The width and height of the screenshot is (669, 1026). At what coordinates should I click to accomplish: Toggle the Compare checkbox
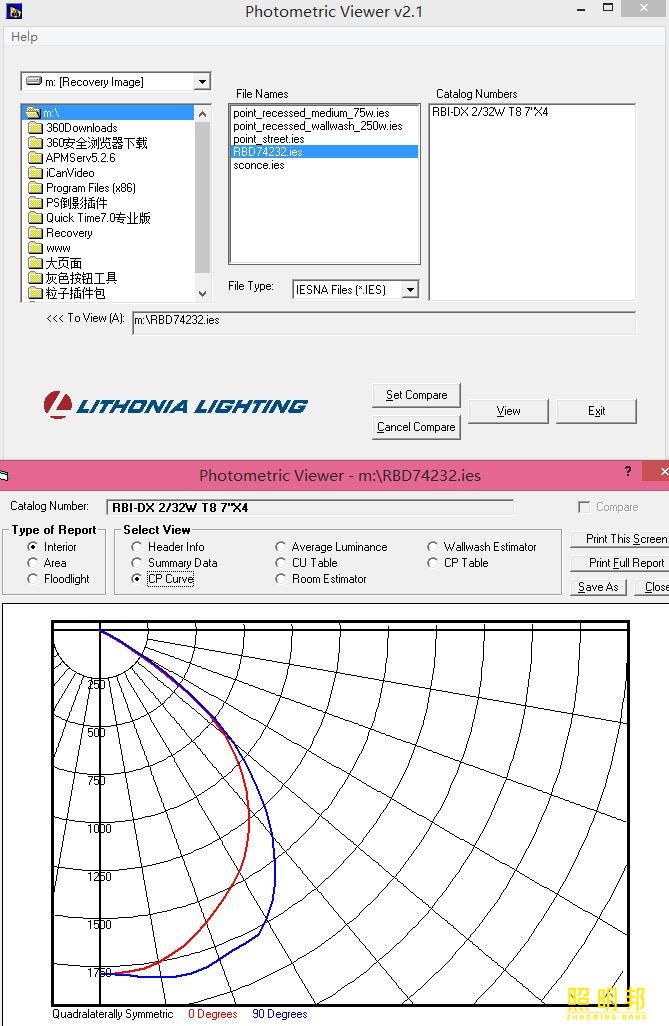coord(584,507)
